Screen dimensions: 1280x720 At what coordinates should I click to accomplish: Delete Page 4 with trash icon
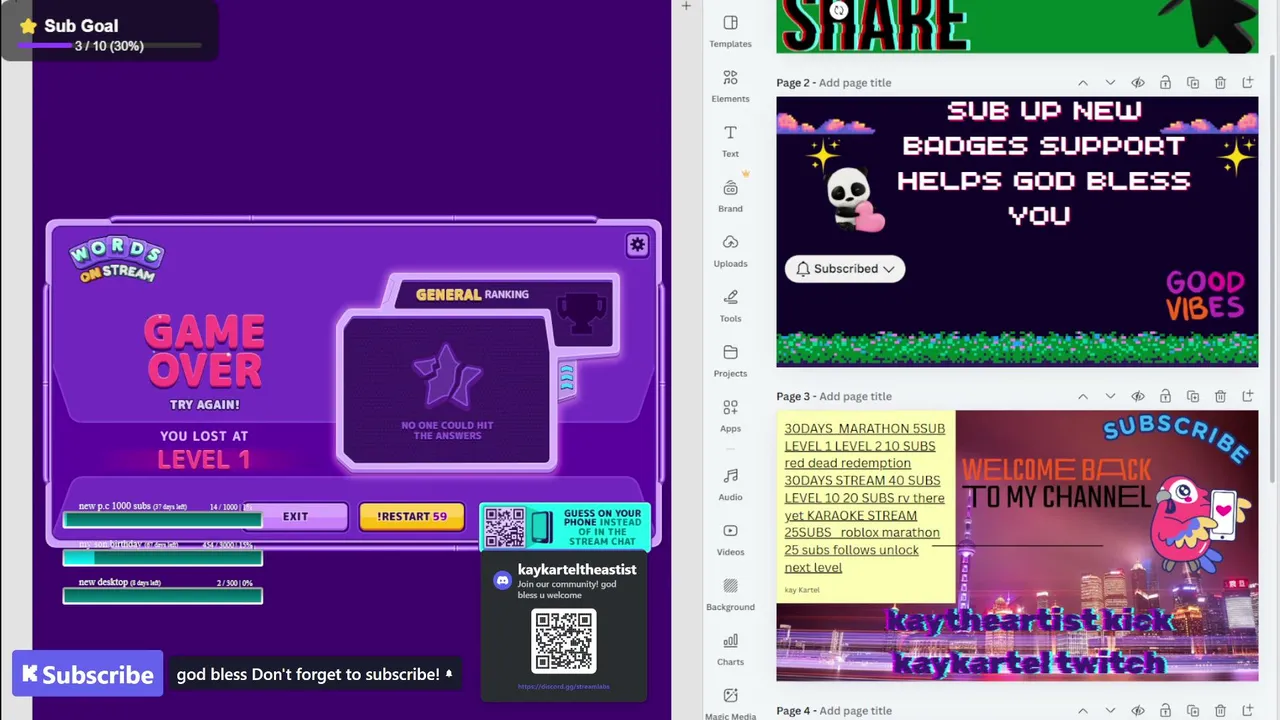1220,711
